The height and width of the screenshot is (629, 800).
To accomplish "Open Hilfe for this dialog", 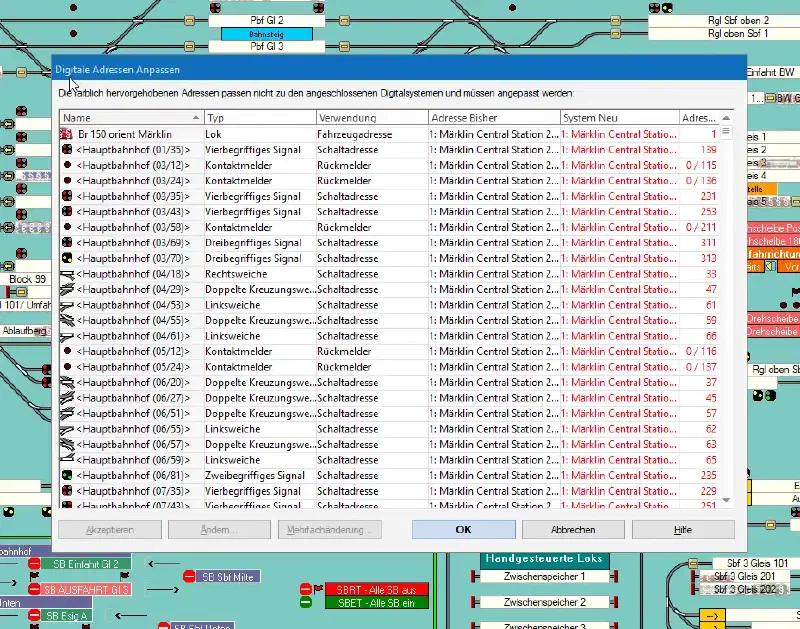I will click(x=683, y=530).
